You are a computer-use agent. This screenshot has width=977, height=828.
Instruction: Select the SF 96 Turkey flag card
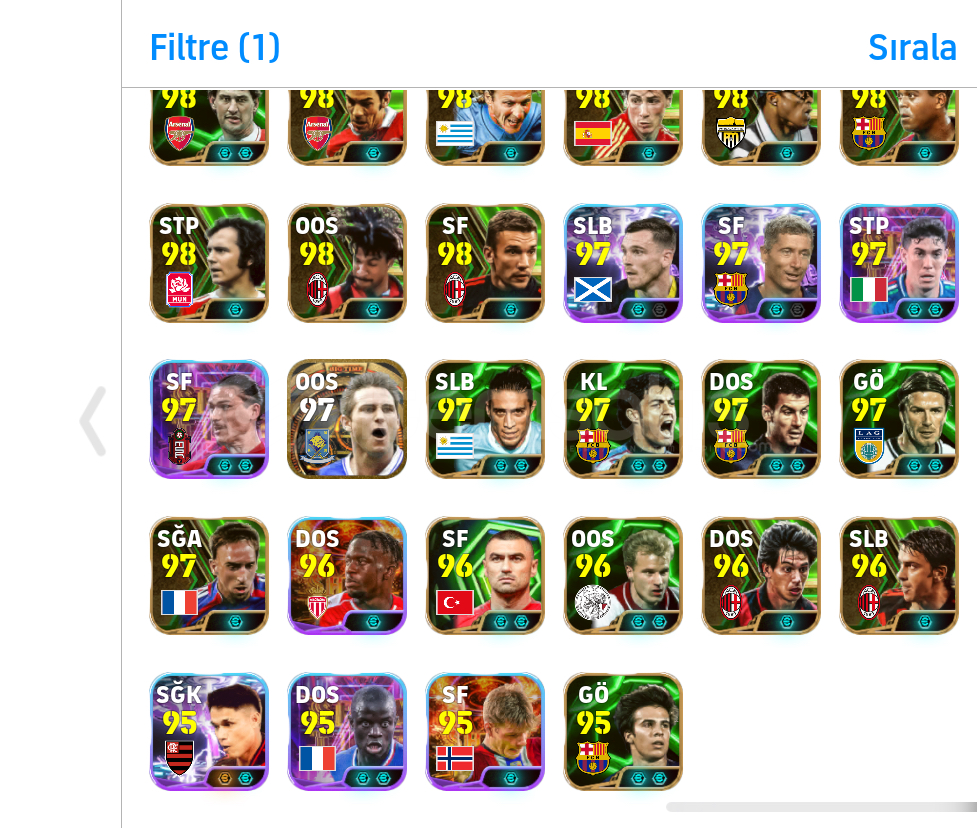(485, 575)
